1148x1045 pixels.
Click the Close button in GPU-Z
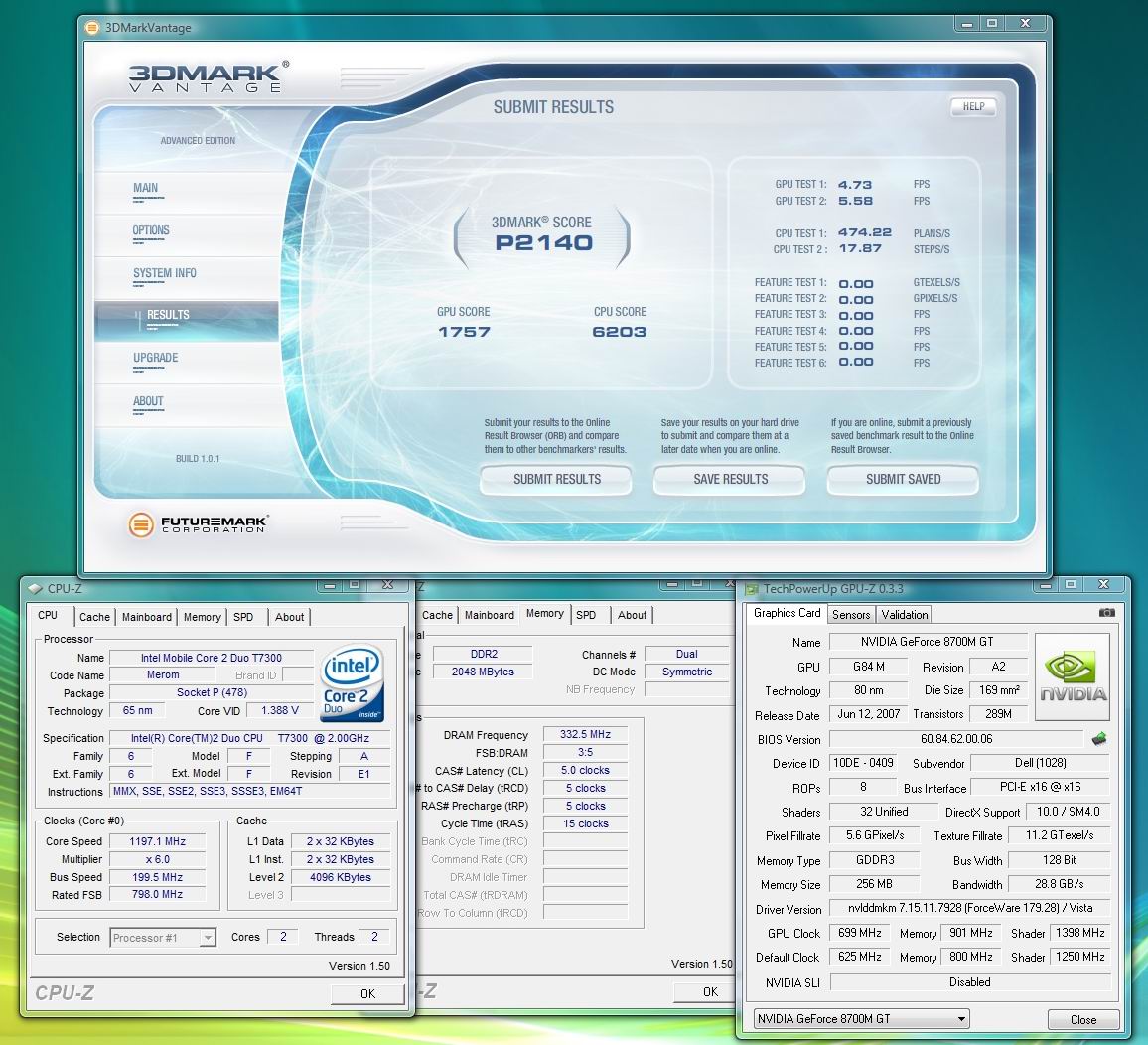pyautogui.click(x=1082, y=1019)
